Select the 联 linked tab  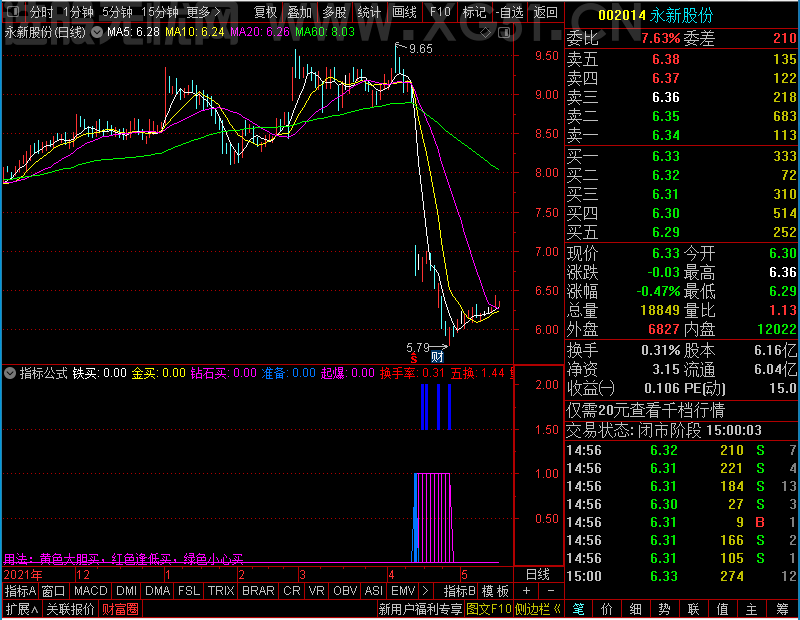[x=693, y=609]
